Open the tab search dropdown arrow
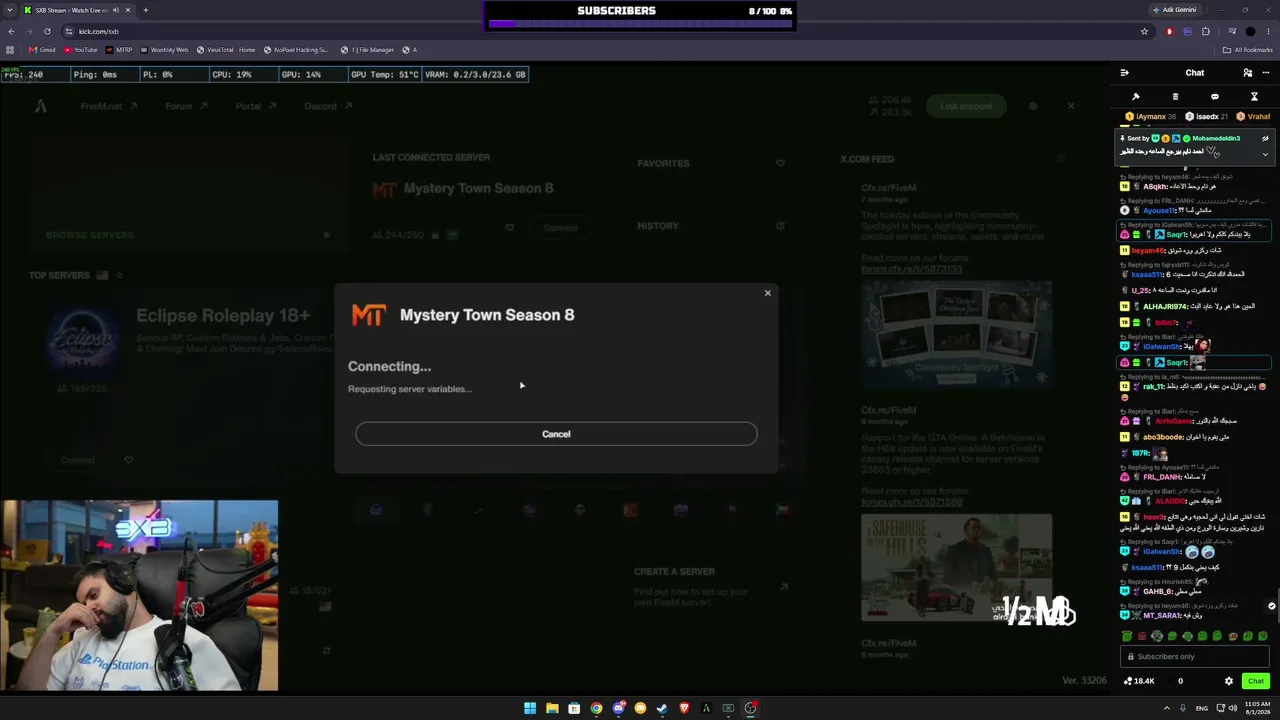This screenshot has width=1280, height=720. pos(10,10)
